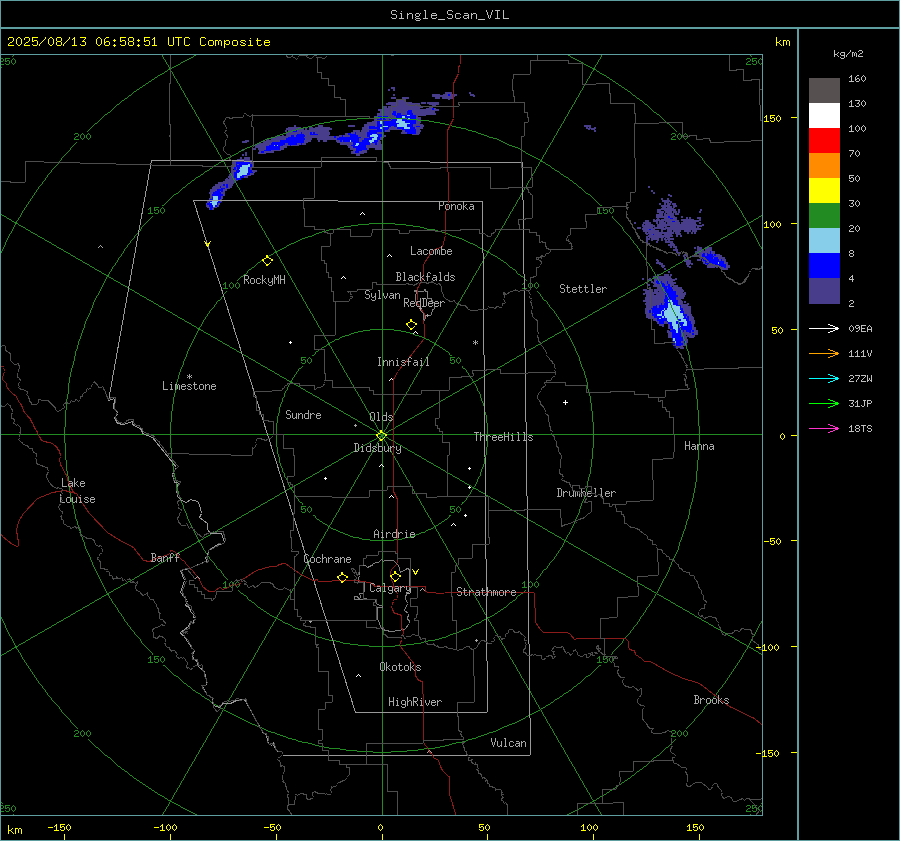This screenshot has height=841, width=900.
Task: Click the red 100 color swatch
Action: pyautogui.click(x=824, y=141)
